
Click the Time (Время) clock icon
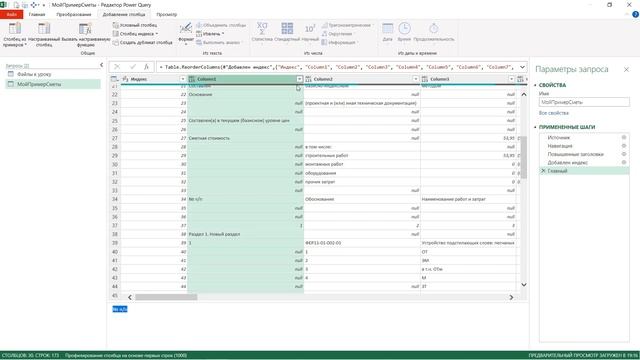pos(404,28)
